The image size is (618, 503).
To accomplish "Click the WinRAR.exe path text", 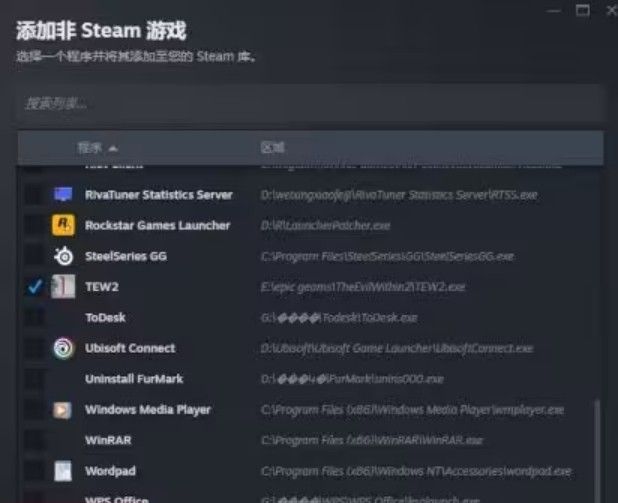I will (372, 440).
